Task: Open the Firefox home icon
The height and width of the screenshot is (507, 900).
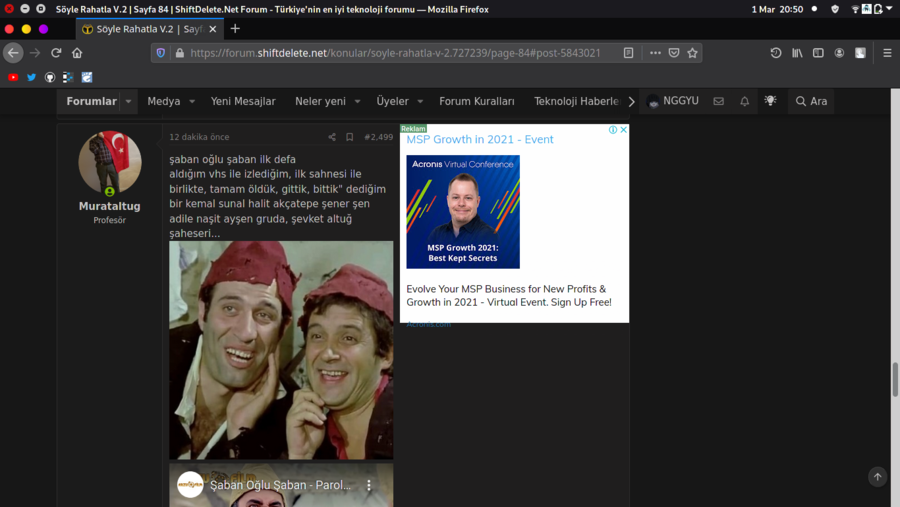Action: tap(77, 53)
